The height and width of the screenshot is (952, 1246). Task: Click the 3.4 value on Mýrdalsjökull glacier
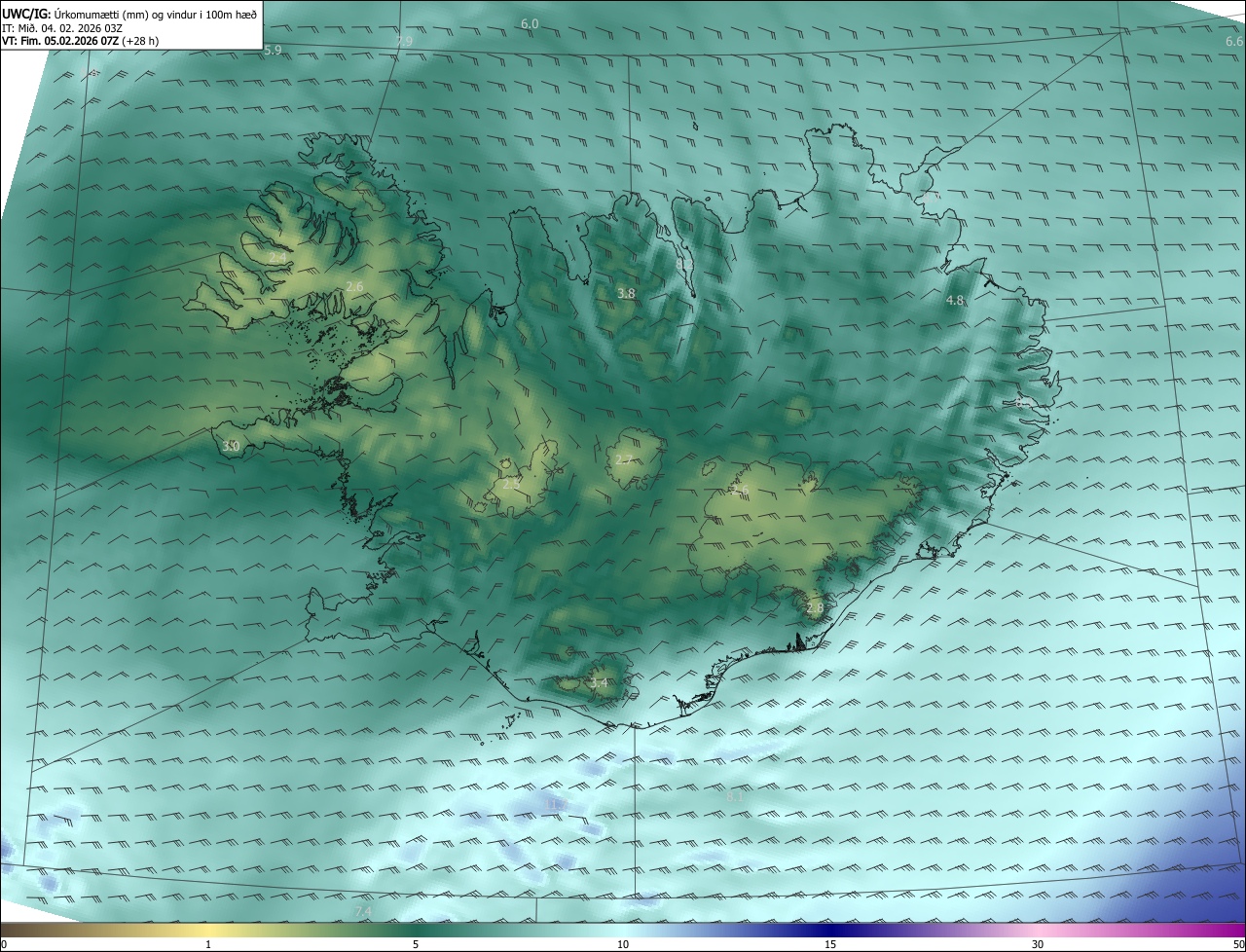(599, 683)
